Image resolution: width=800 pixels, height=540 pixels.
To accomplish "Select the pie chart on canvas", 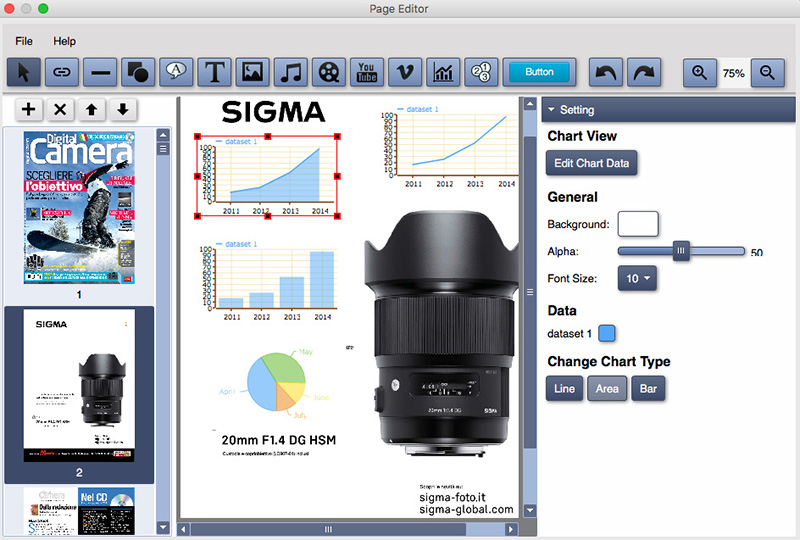I will [x=276, y=383].
